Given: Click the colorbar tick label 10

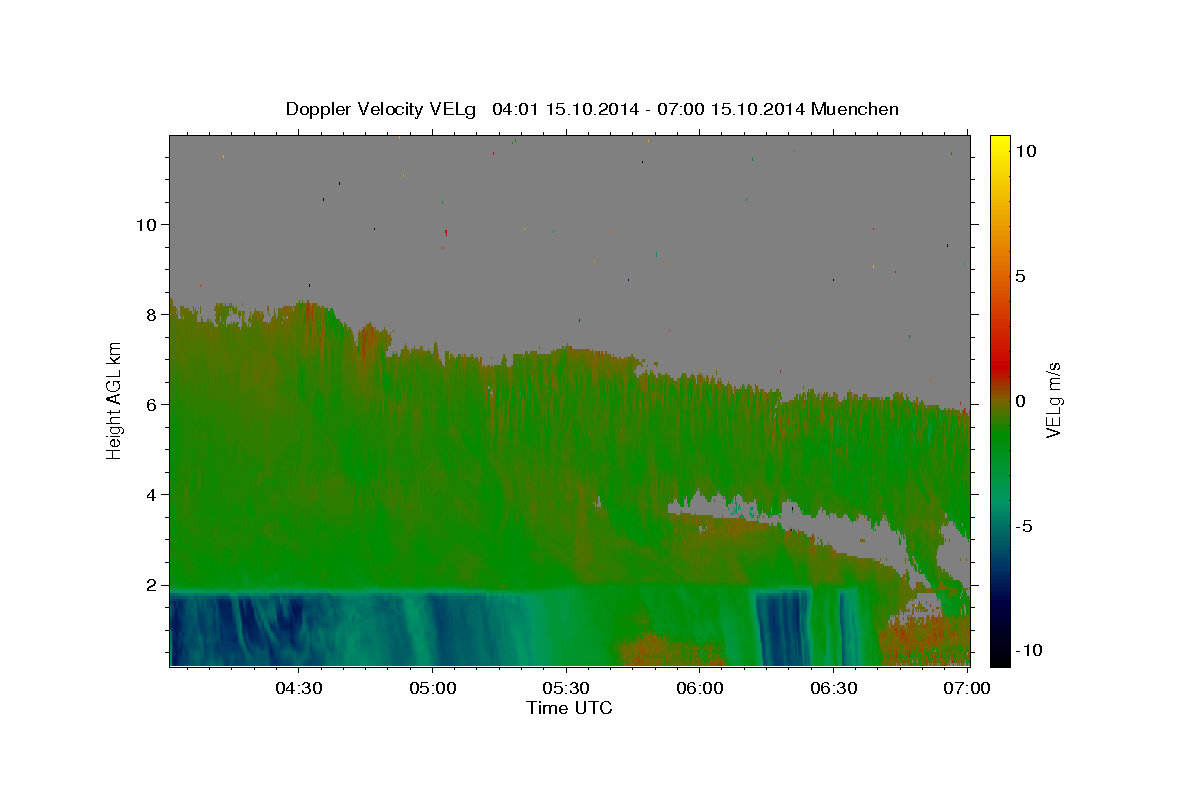Looking at the screenshot, I should (x=1025, y=151).
